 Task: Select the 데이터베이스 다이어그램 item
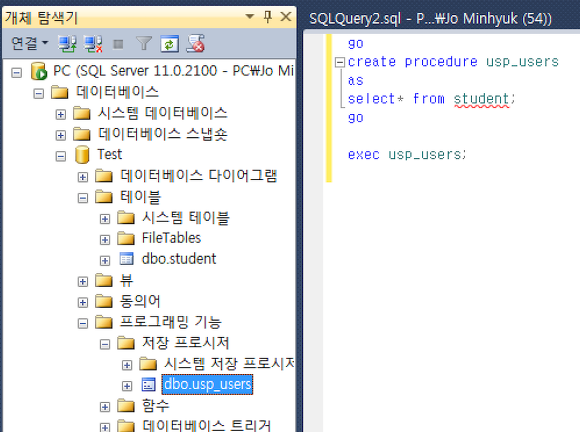tap(199, 175)
